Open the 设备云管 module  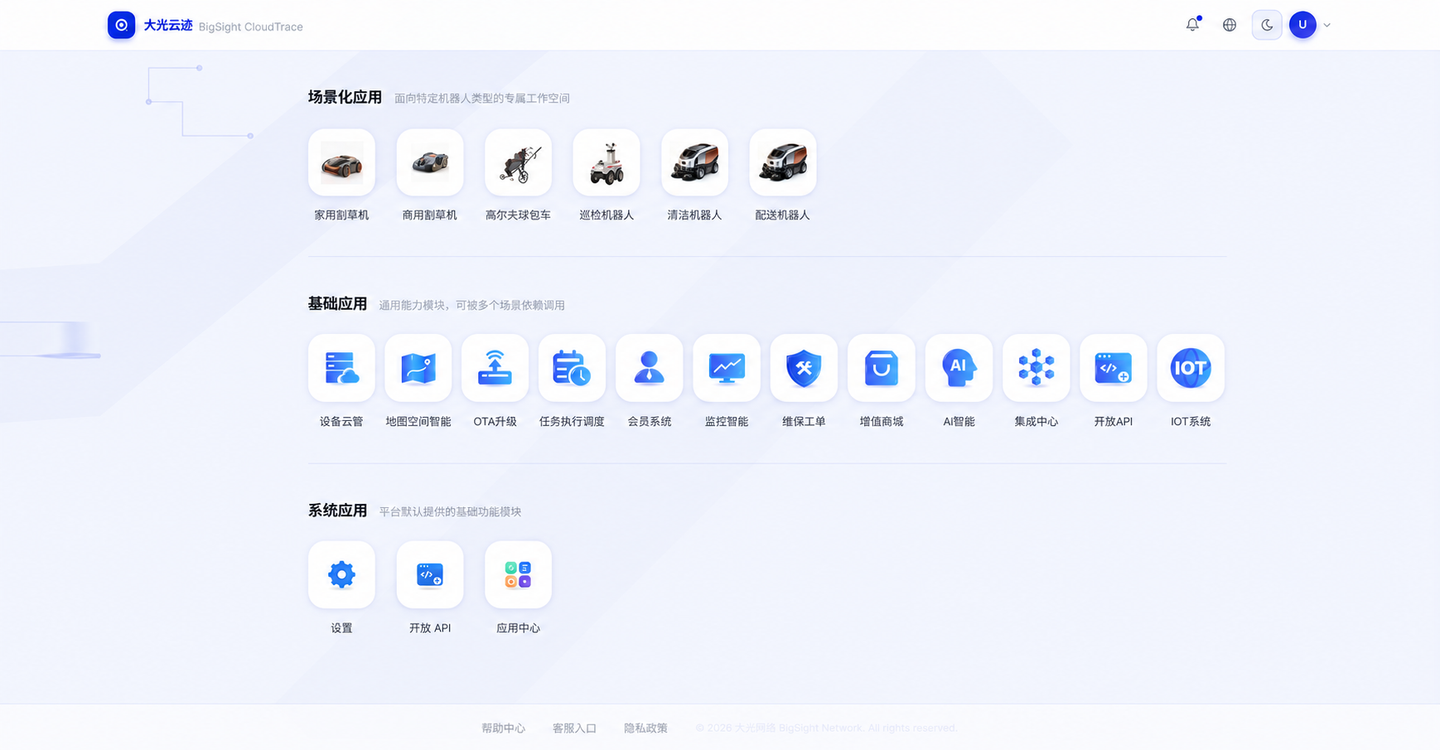click(x=342, y=368)
